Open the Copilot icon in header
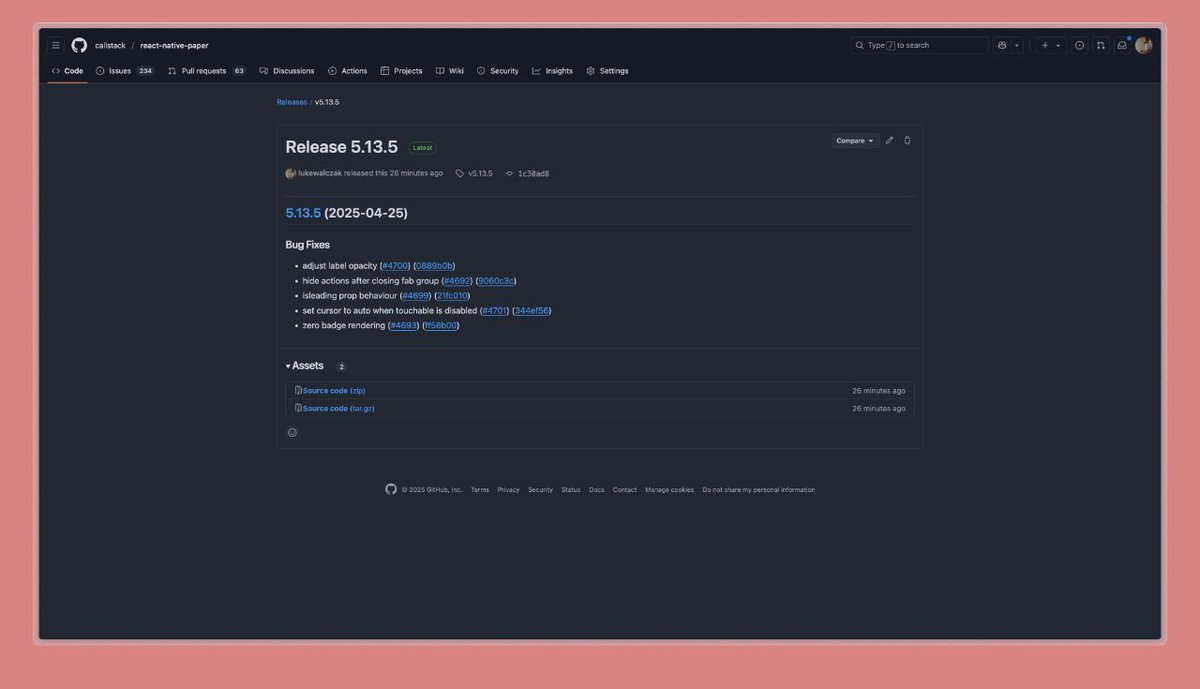This screenshot has width=1200, height=689. click(1002, 45)
